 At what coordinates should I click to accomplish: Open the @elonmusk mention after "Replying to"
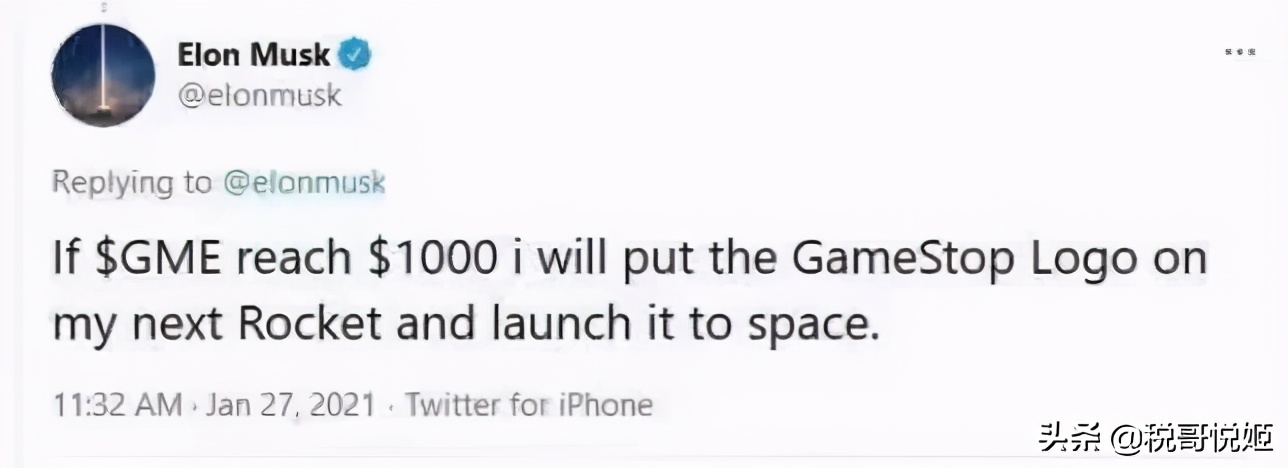click(x=304, y=184)
